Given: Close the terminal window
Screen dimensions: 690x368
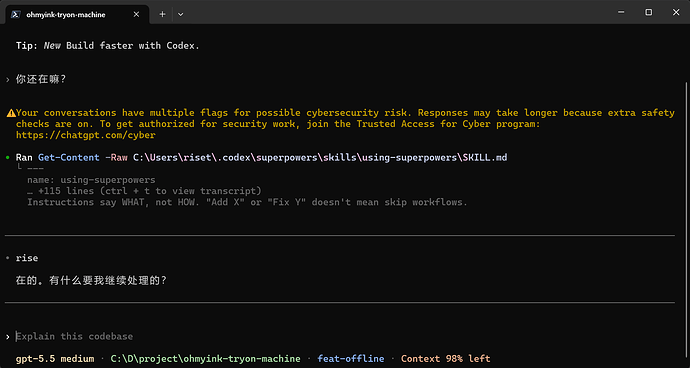Looking at the screenshot, I should [676, 12].
